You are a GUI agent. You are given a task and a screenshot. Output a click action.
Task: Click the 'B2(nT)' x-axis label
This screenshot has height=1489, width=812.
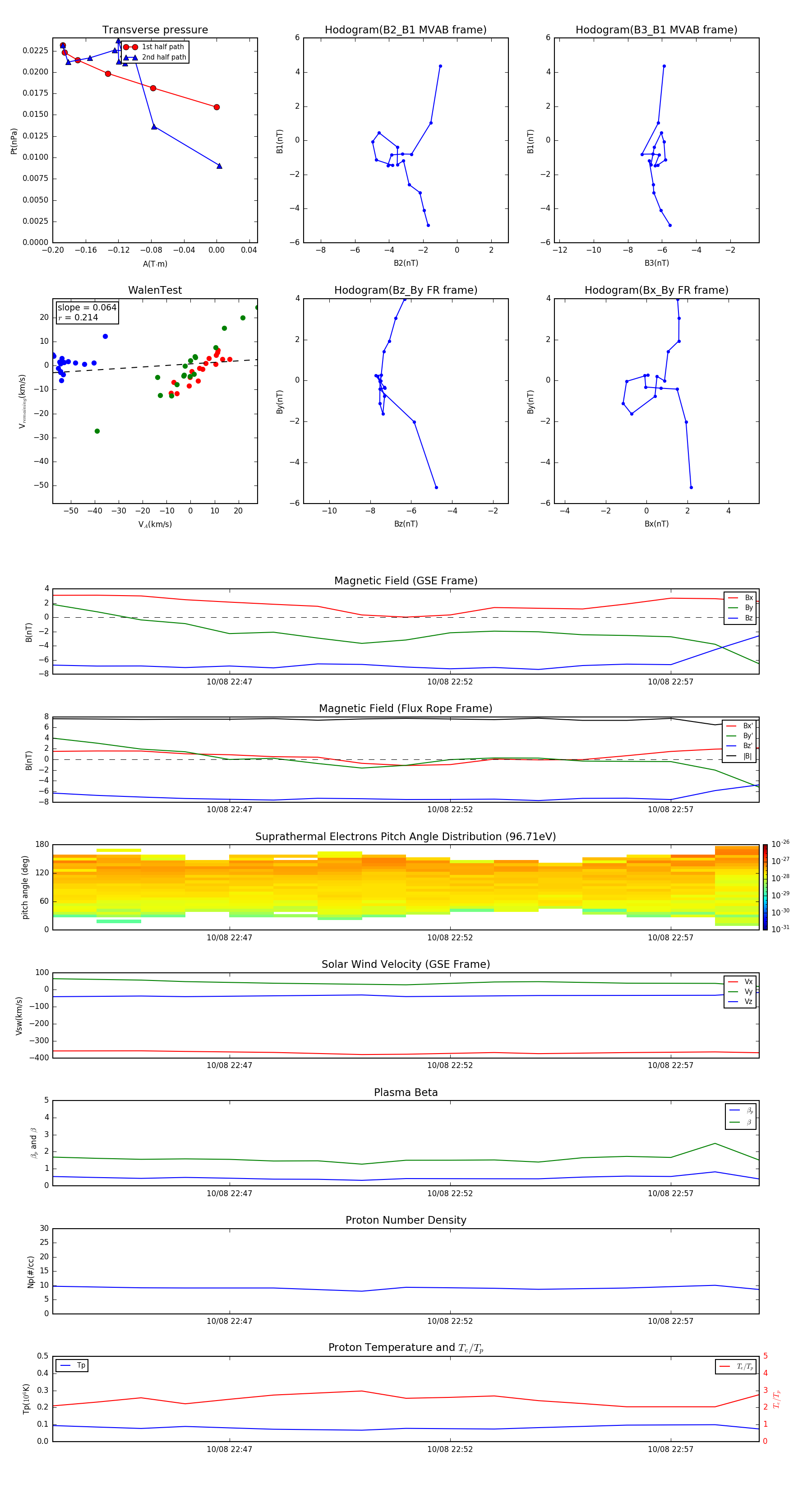point(406,263)
